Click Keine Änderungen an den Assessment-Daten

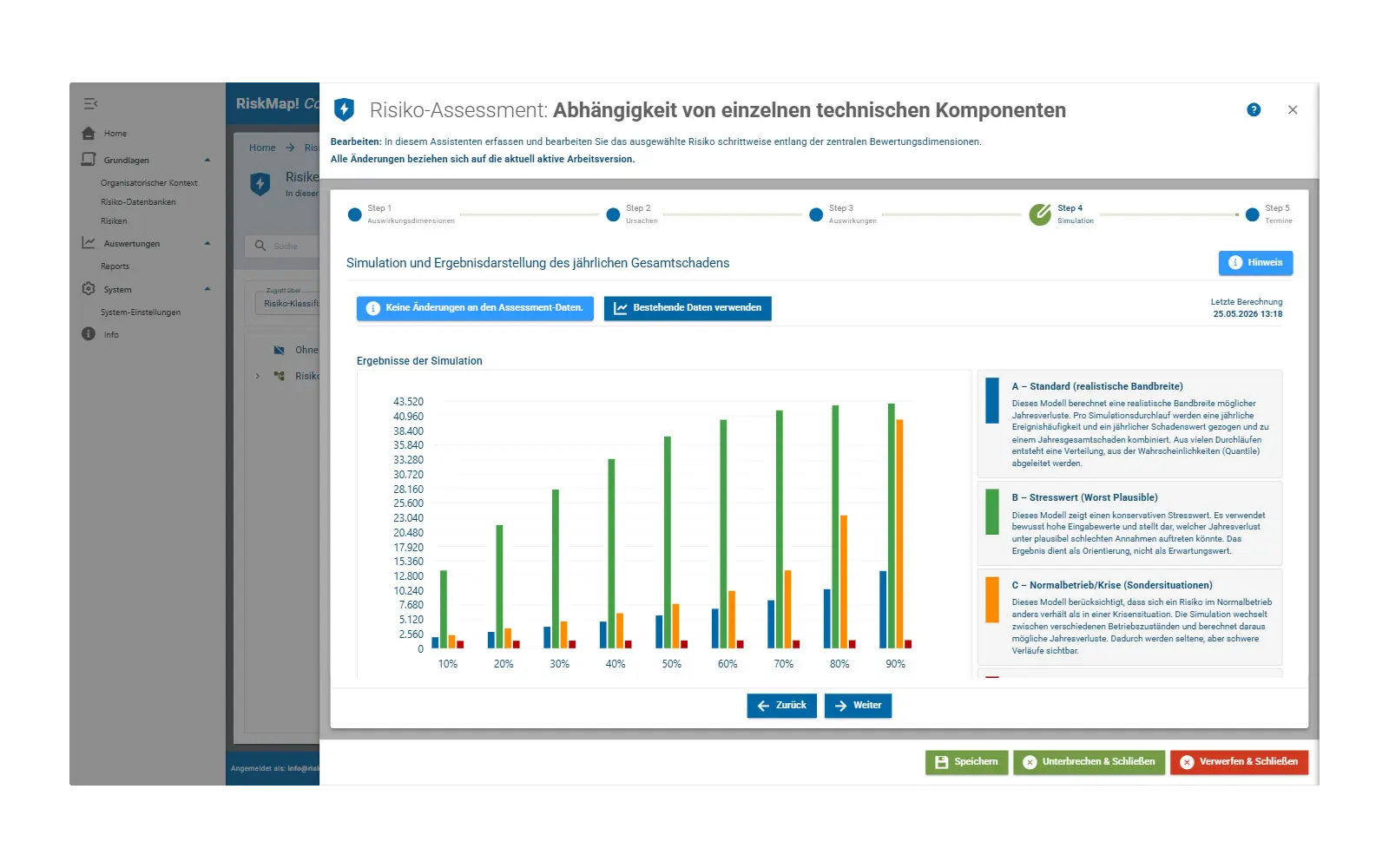pos(475,308)
